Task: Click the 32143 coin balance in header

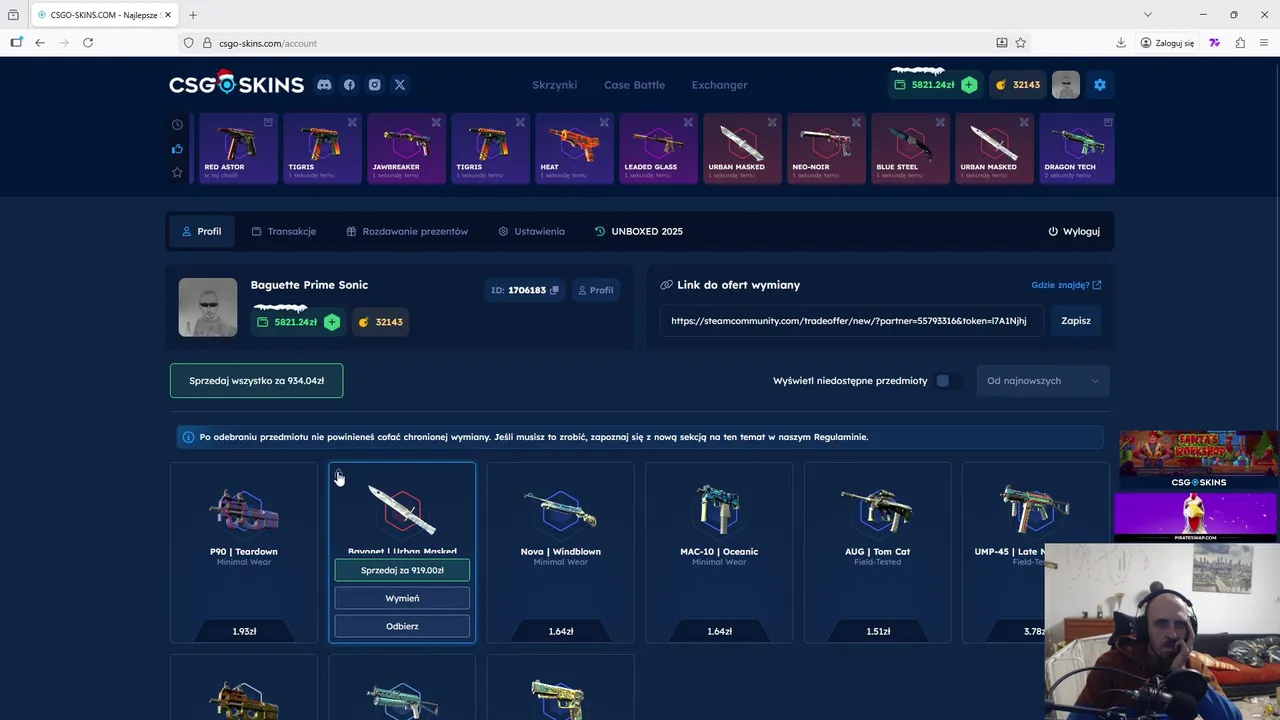Action: [x=1018, y=85]
